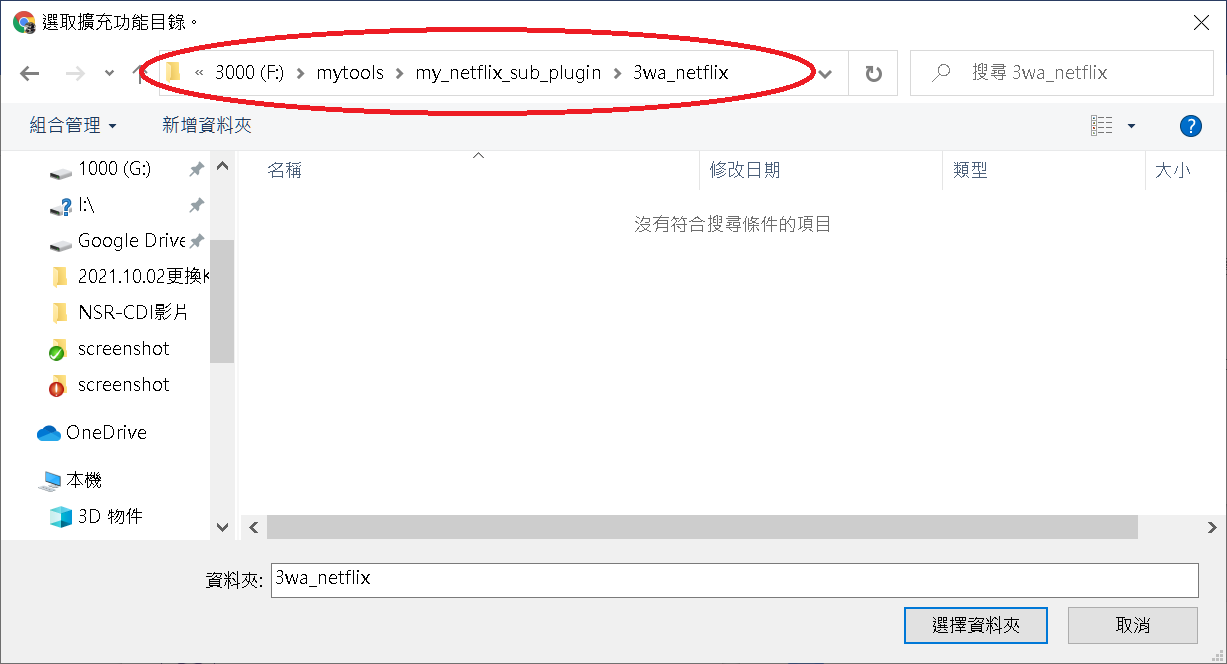Image resolution: width=1227 pixels, height=664 pixels.
Task: Sort by 名稱 column header
Action: tap(285, 171)
